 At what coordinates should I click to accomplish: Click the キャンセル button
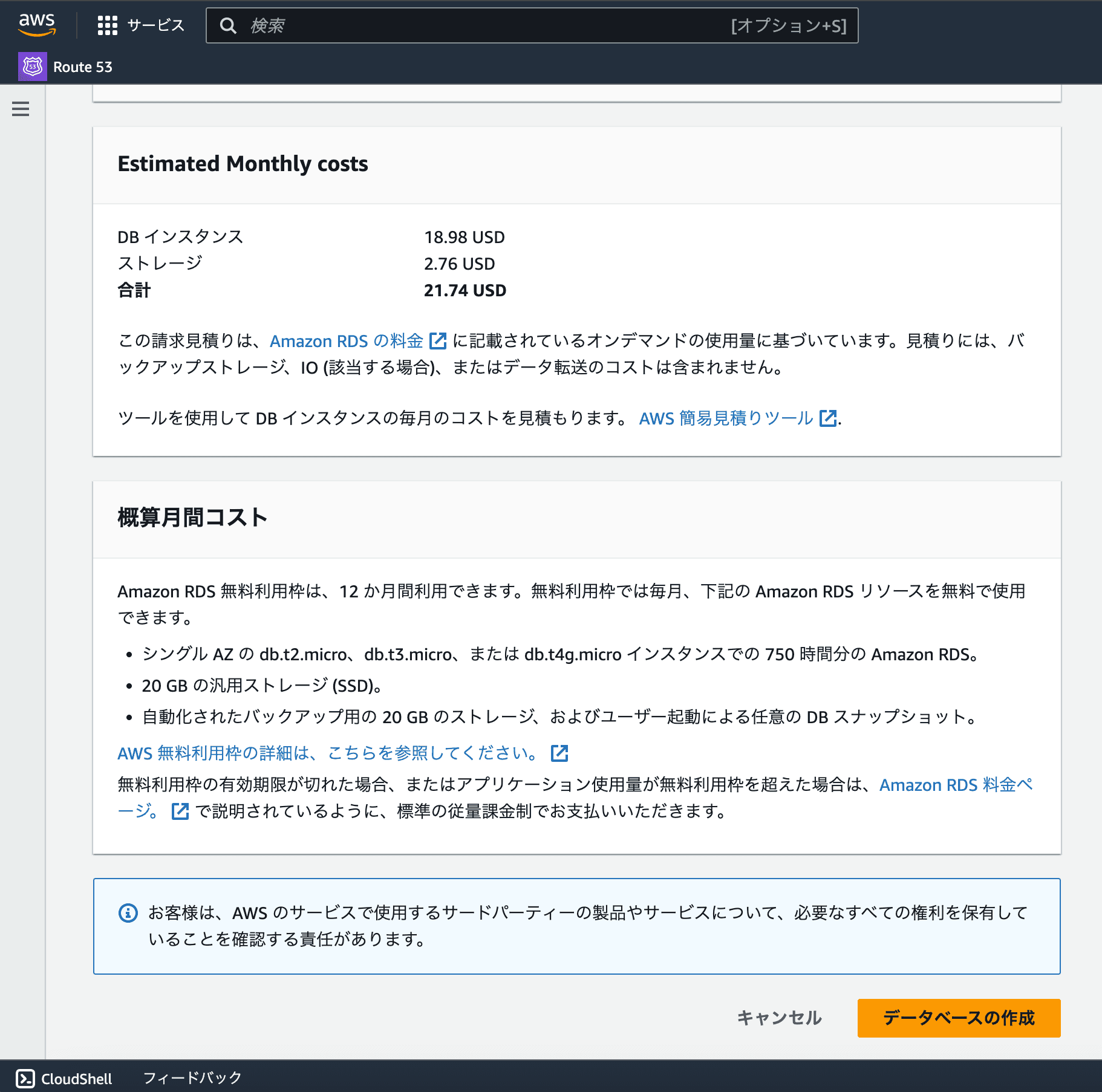click(779, 1018)
